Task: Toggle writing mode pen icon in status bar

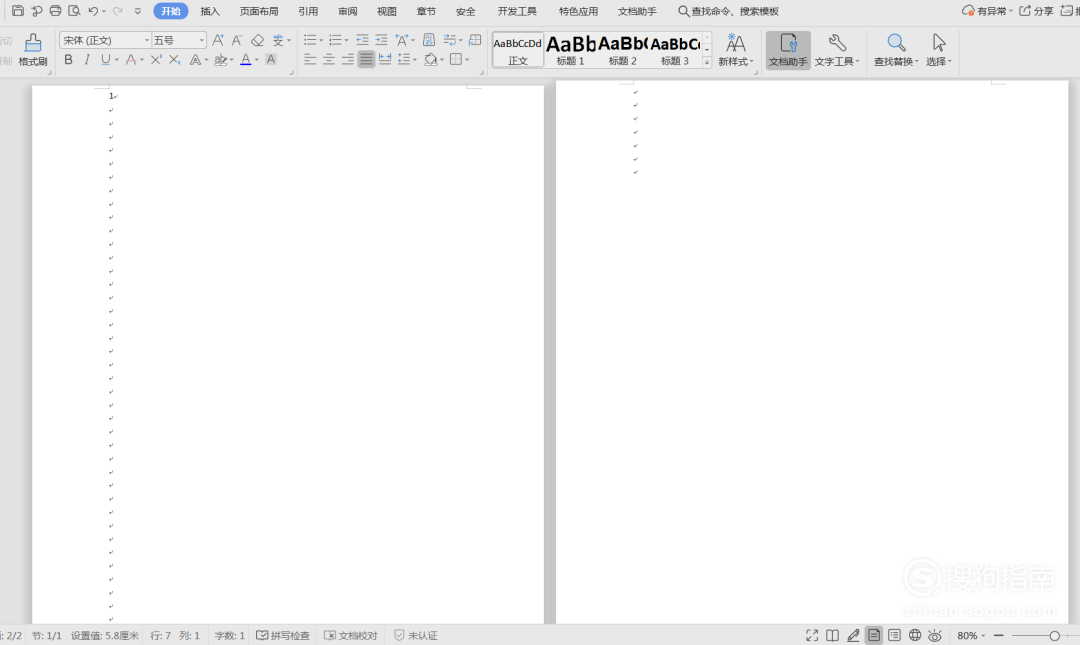Action: [x=853, y=635]
